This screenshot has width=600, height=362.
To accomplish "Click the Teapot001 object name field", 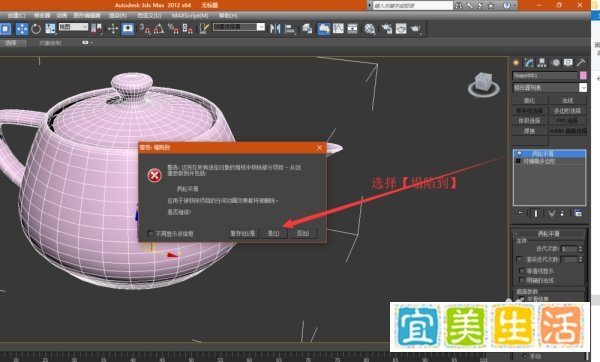I will pyautogui.click(x=545, y=75).
